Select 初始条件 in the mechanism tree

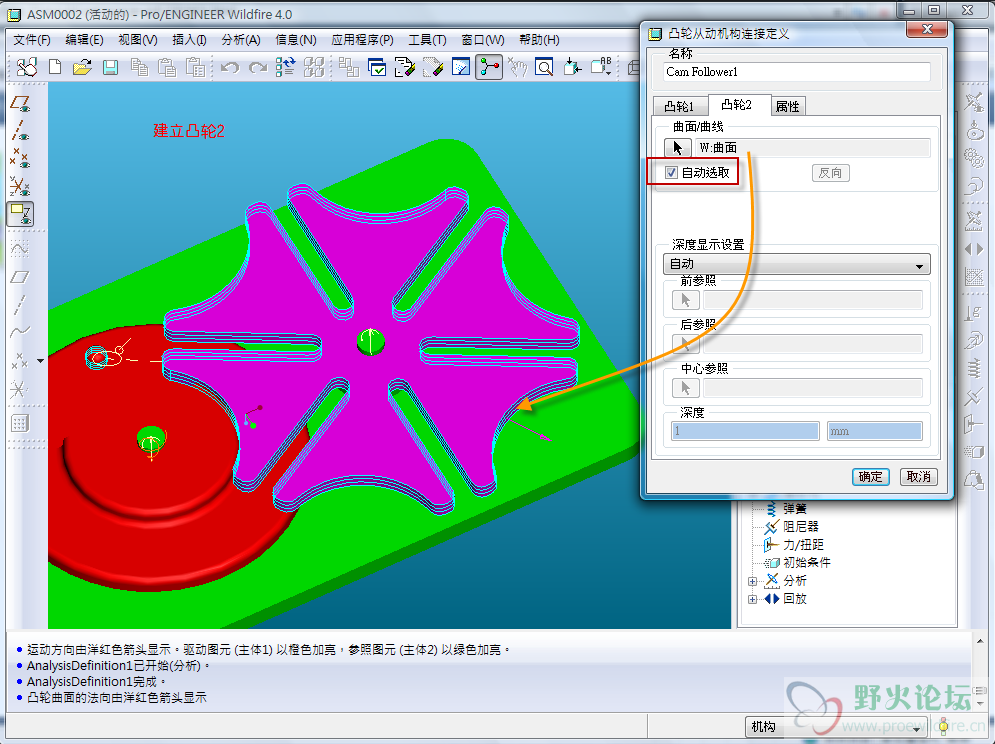pos(807,562)
